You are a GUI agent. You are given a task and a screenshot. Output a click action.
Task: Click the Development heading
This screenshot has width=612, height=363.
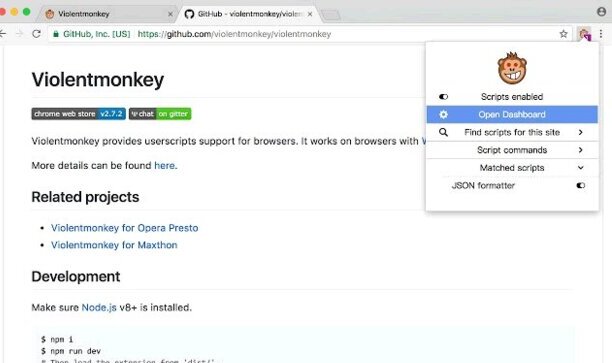point(76,276)
